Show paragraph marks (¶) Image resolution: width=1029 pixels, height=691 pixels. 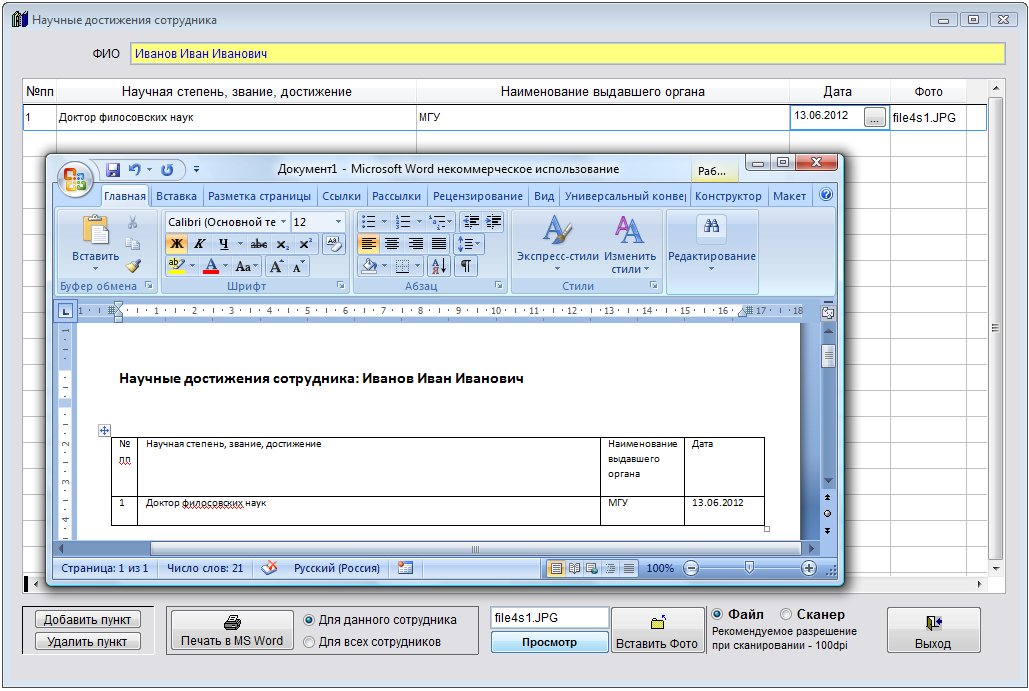point(465,266)
